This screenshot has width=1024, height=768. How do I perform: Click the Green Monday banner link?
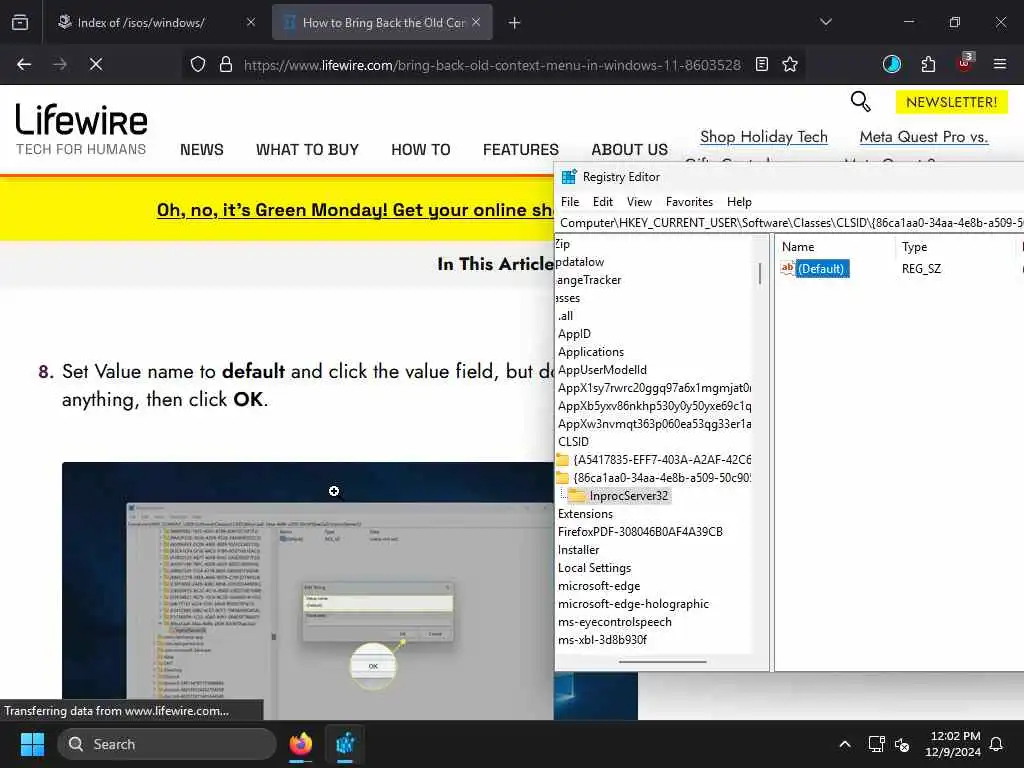click(x=355, y=210)
